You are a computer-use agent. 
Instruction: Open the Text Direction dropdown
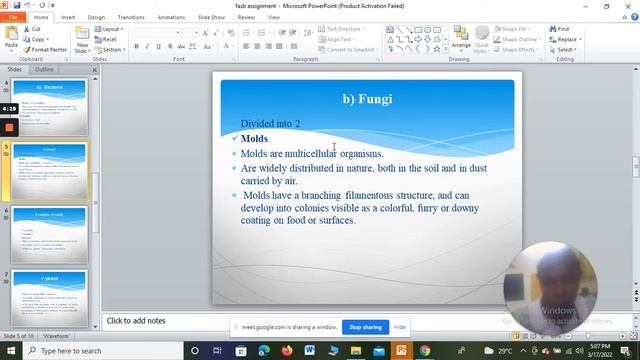click(x=341, y=29)
